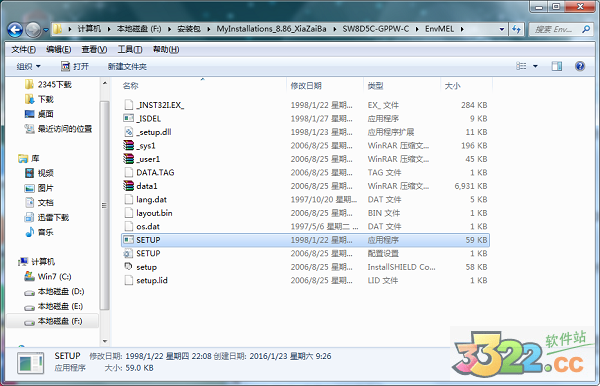
Task: Open help with the question mark icon
Action: coord(580,66)
